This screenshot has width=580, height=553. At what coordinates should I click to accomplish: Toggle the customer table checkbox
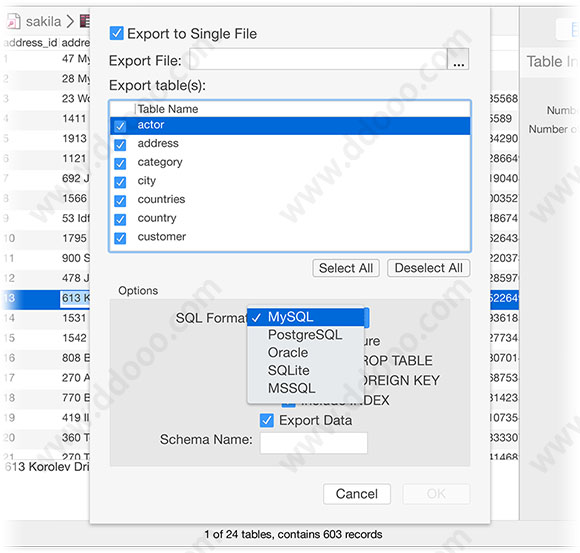point(120,238)
